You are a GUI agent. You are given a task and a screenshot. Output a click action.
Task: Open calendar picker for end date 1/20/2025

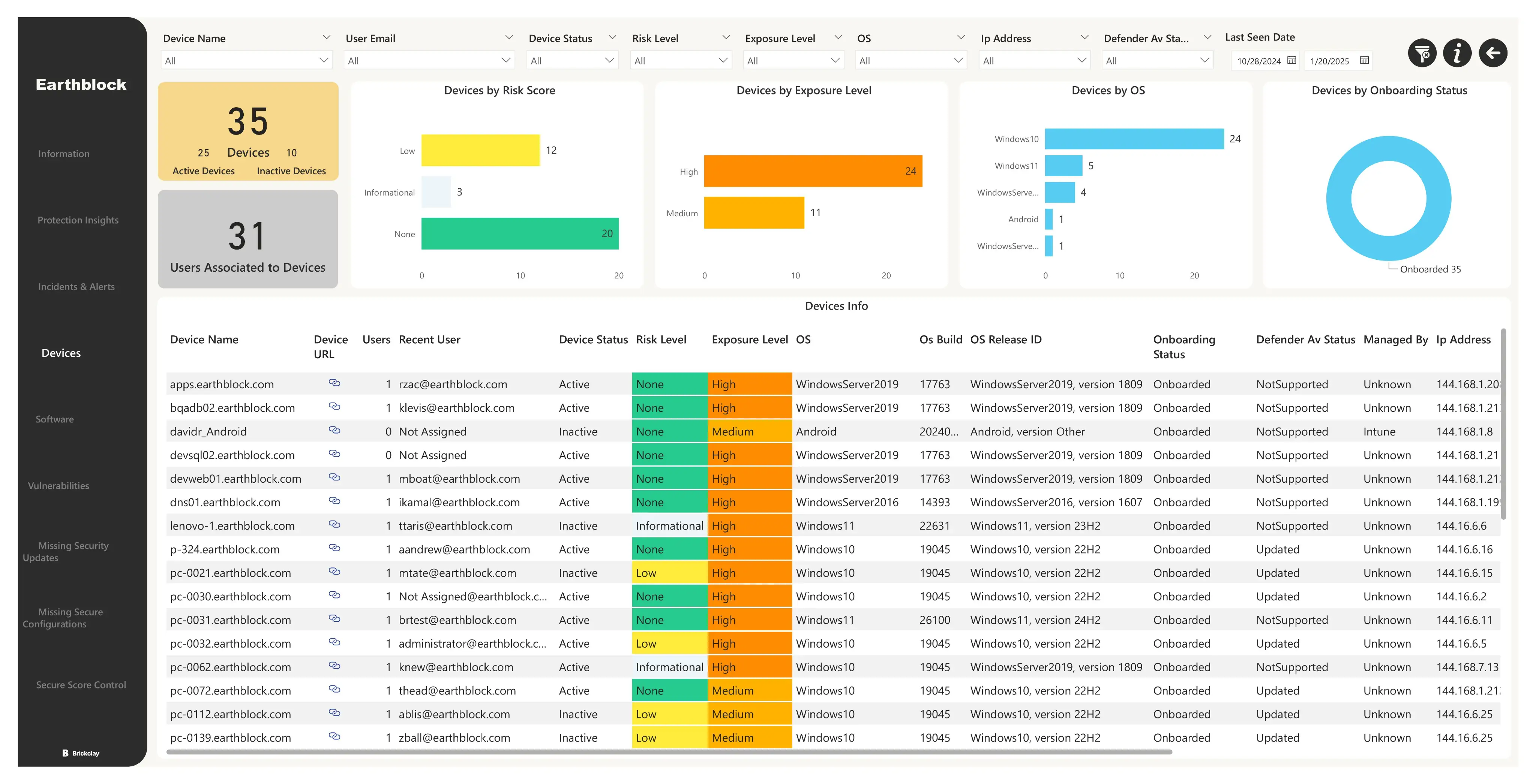1364,60
